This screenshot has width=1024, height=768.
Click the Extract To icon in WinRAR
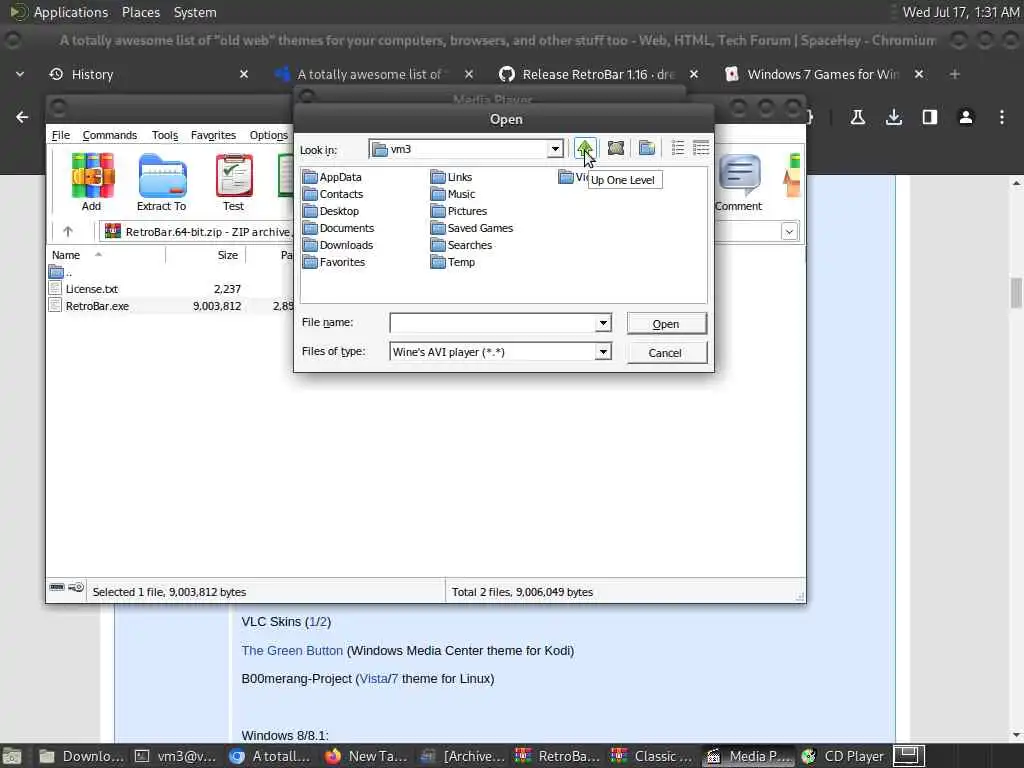click(161, 182)
